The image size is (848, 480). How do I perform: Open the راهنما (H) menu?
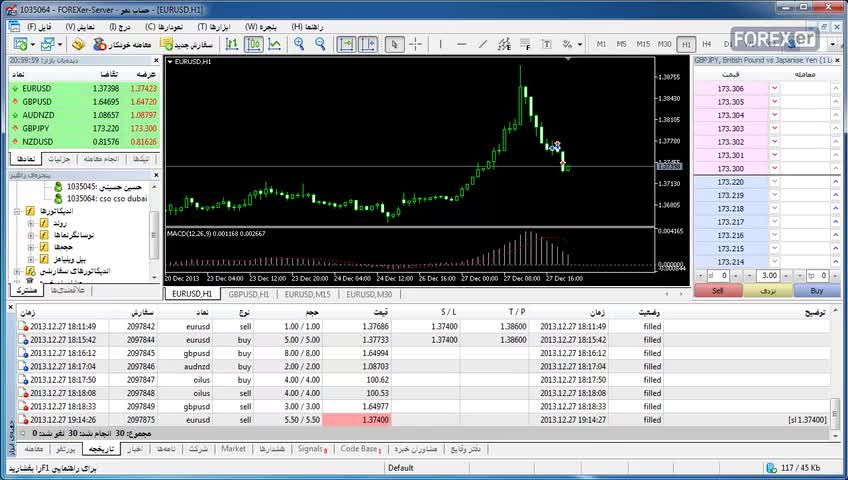[307, 26]
